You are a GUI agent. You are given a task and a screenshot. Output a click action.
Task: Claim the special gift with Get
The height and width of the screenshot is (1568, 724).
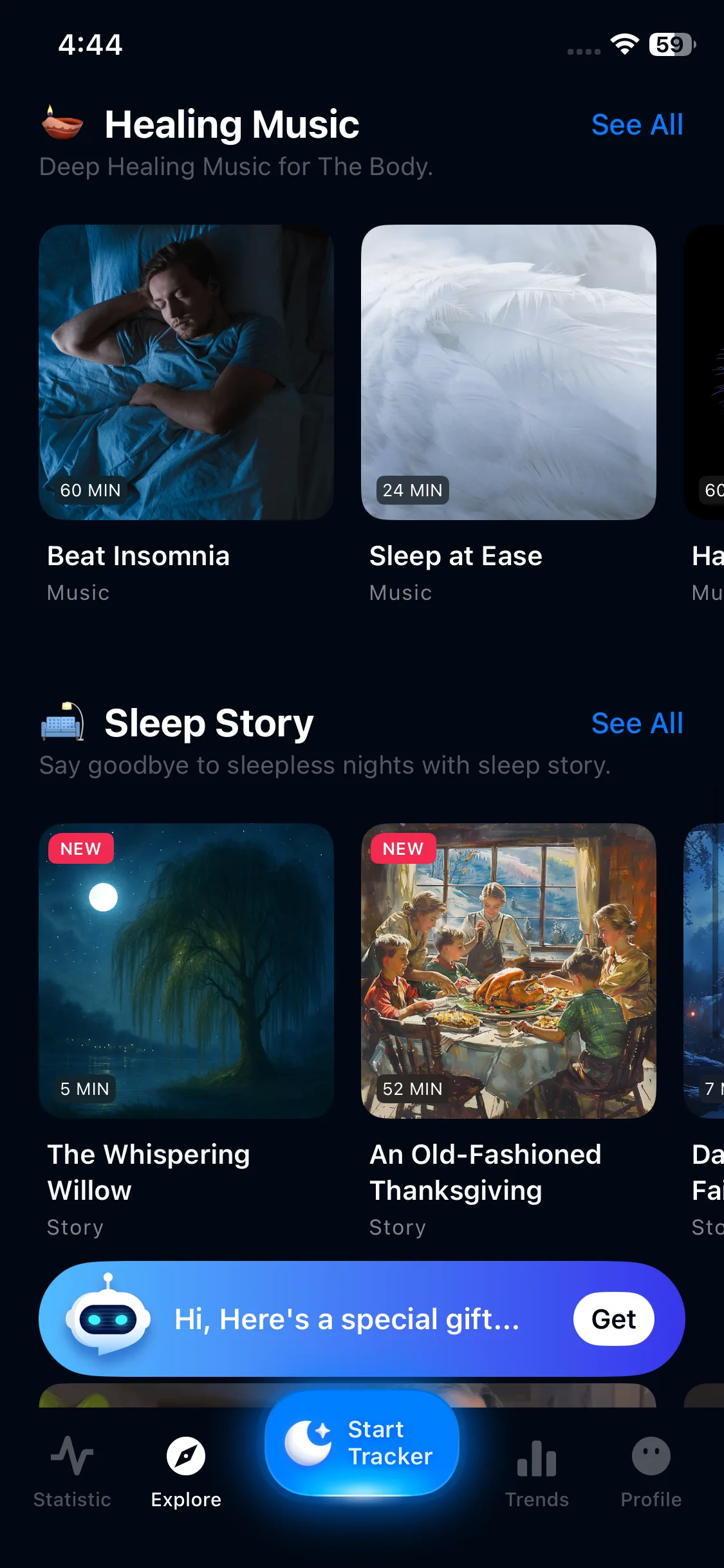pyautogui.click(x=614, y=1319)
